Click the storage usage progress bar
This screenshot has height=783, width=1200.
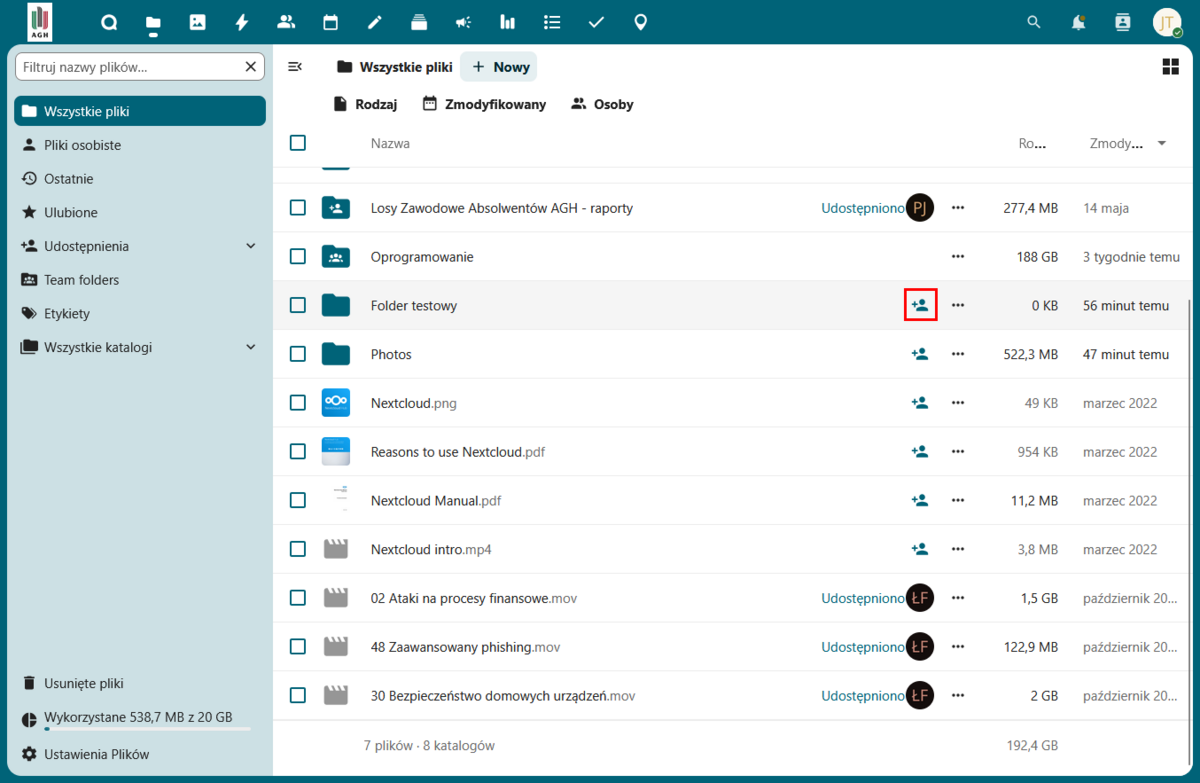coord(147,729)
